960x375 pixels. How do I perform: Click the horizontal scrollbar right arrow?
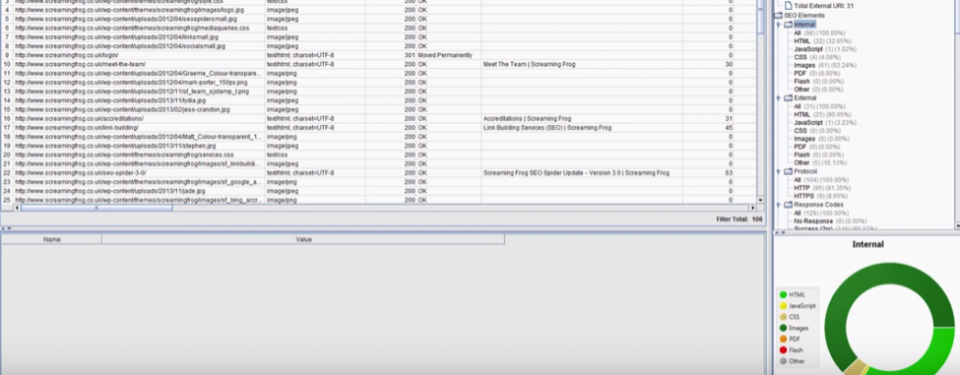pyautogui.click(x=752, y=208)
